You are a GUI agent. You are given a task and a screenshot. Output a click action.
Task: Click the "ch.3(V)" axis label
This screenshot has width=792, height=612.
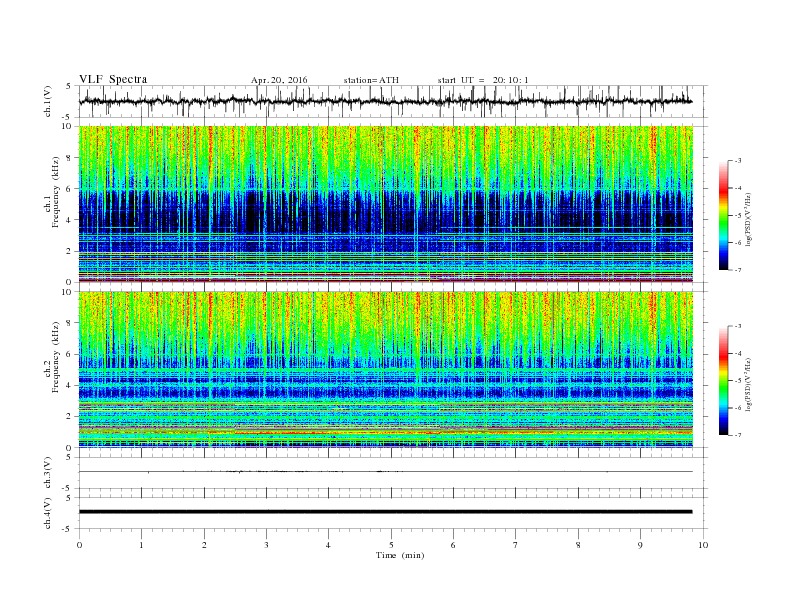(x=48, y=473)
